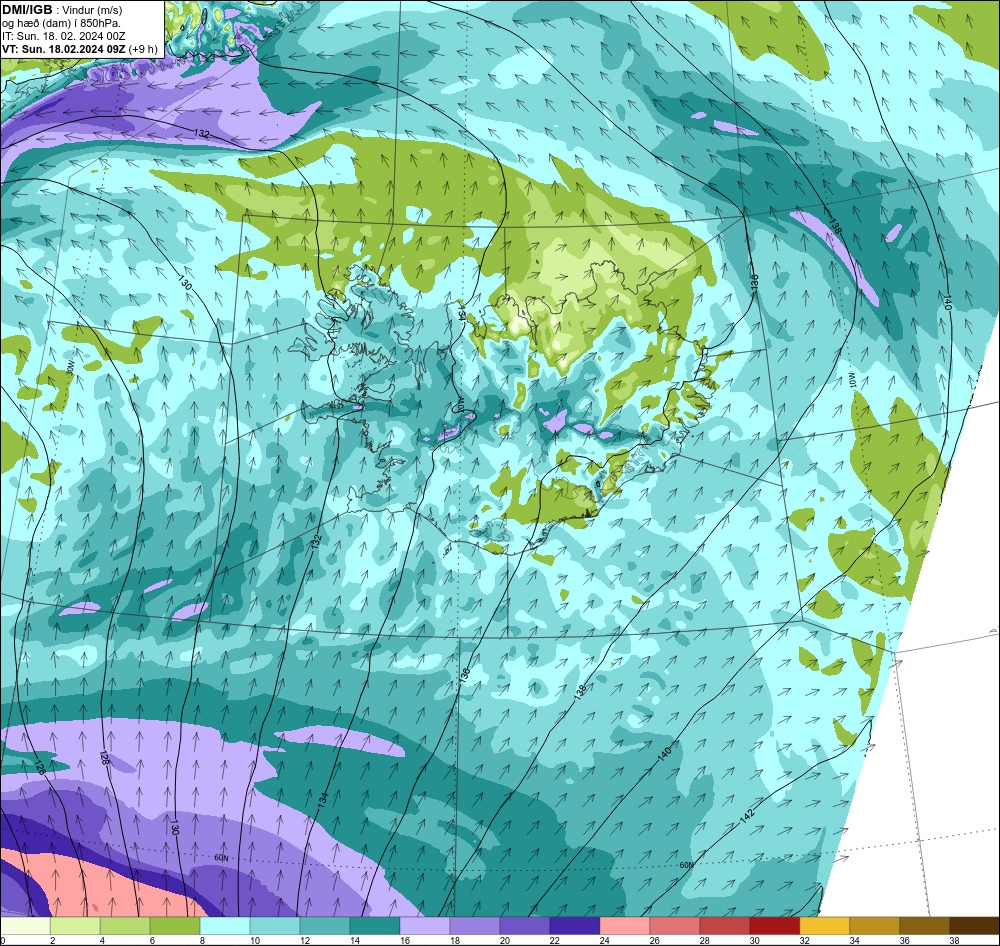Select the 2–4 m/s light green legend swatch
Image resolution: width=1000 pixels, height=946 pixels.
click(75, 926)
